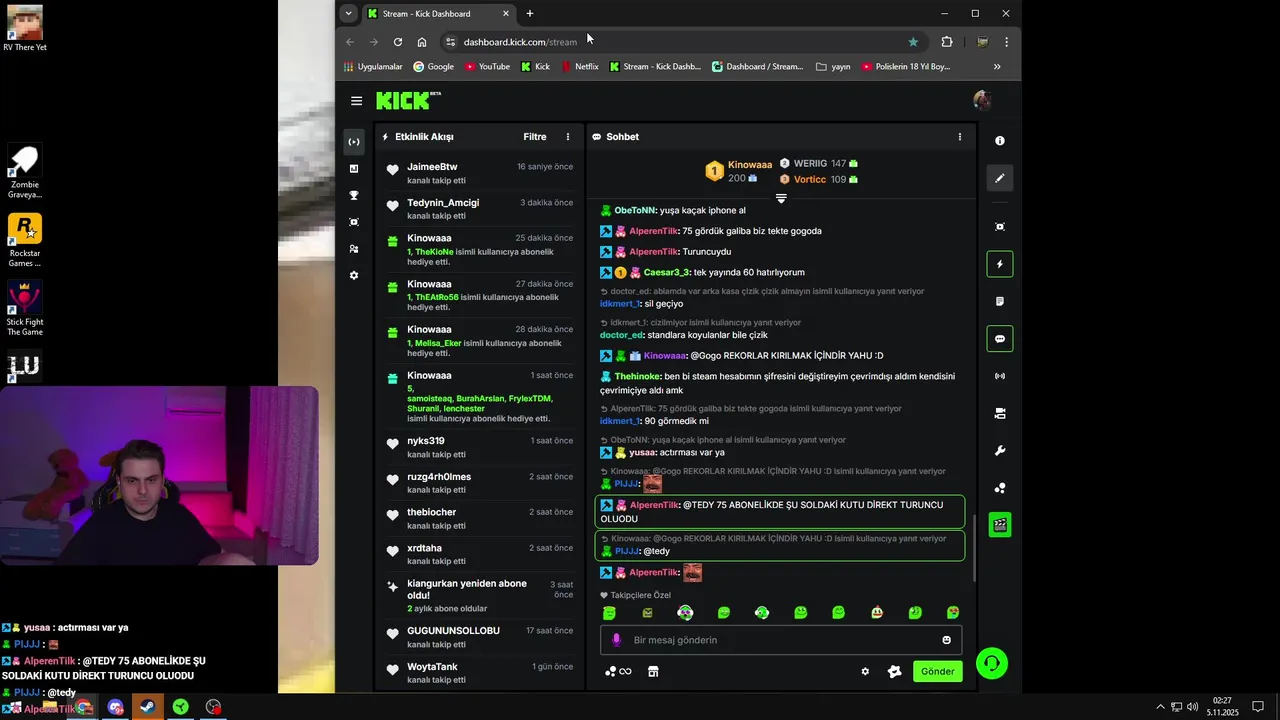
Task: Open channel points infinity icon
Action: [x=618, y=671]
